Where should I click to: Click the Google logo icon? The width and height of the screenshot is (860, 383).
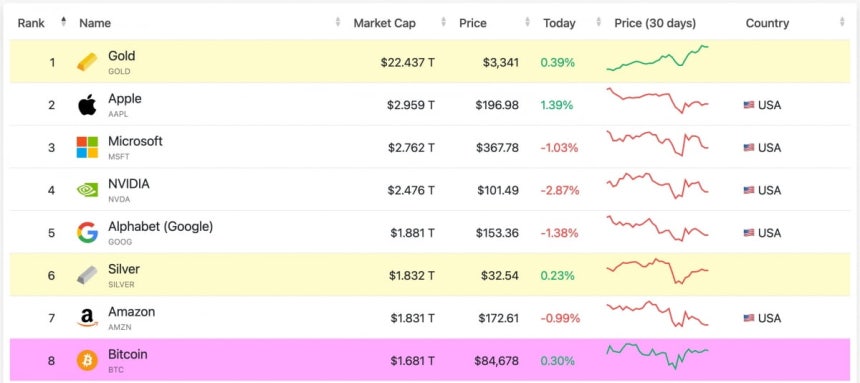coord(87,233)
